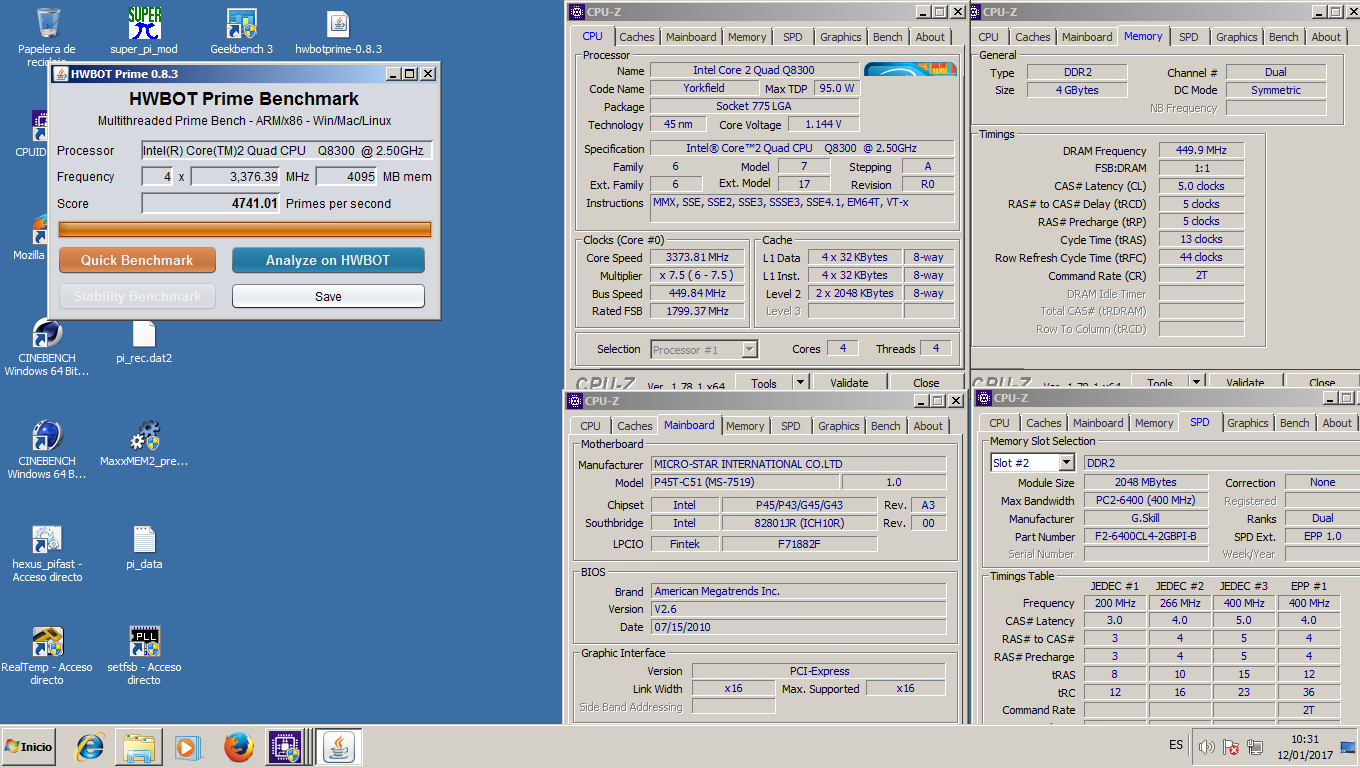Open the hexus_pifast shortcut icon
The image size is (1360, 768).
pos(47,540)
